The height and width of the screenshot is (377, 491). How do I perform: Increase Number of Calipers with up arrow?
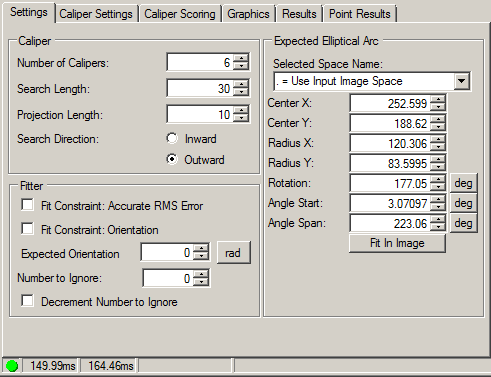(241, 58)
